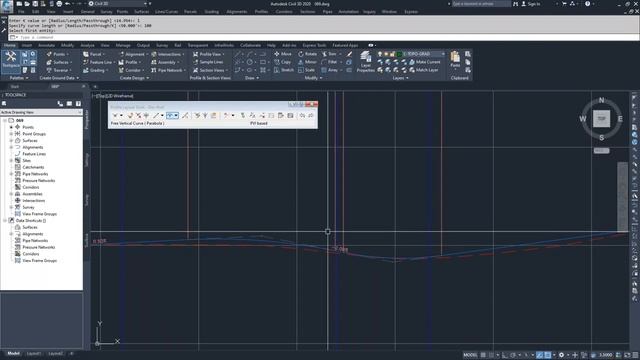Click the Profile View tool
The image size is (640, 360).
pos(208,54)
